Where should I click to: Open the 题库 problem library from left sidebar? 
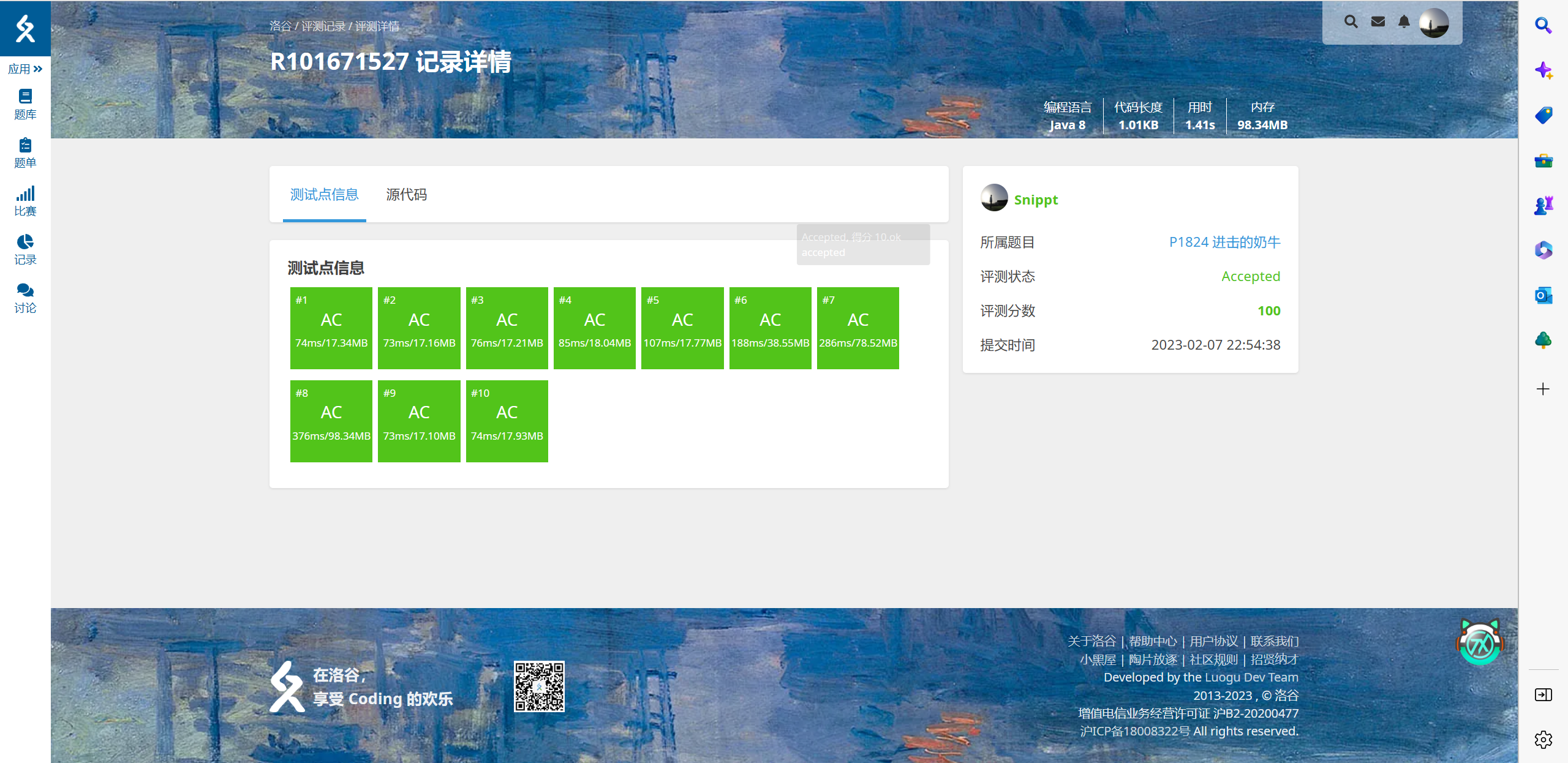(x=24, y=103)
